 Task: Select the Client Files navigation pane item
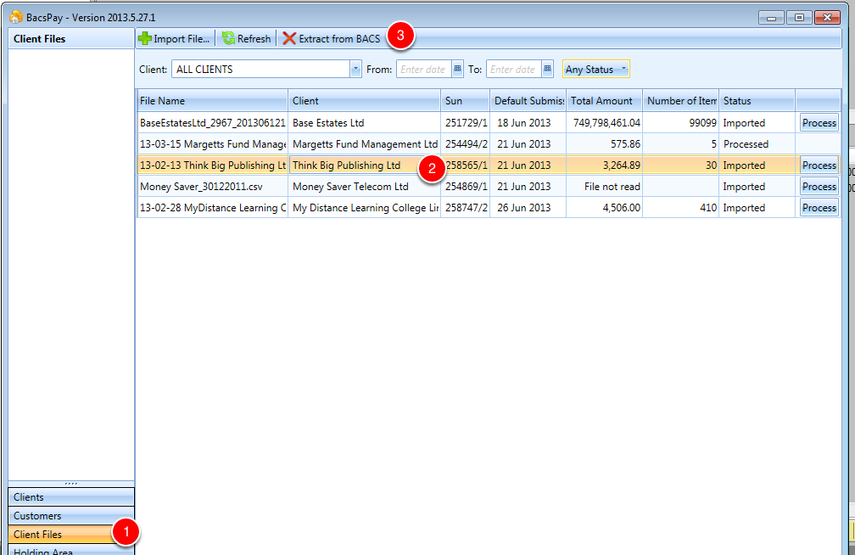point(71,534)
